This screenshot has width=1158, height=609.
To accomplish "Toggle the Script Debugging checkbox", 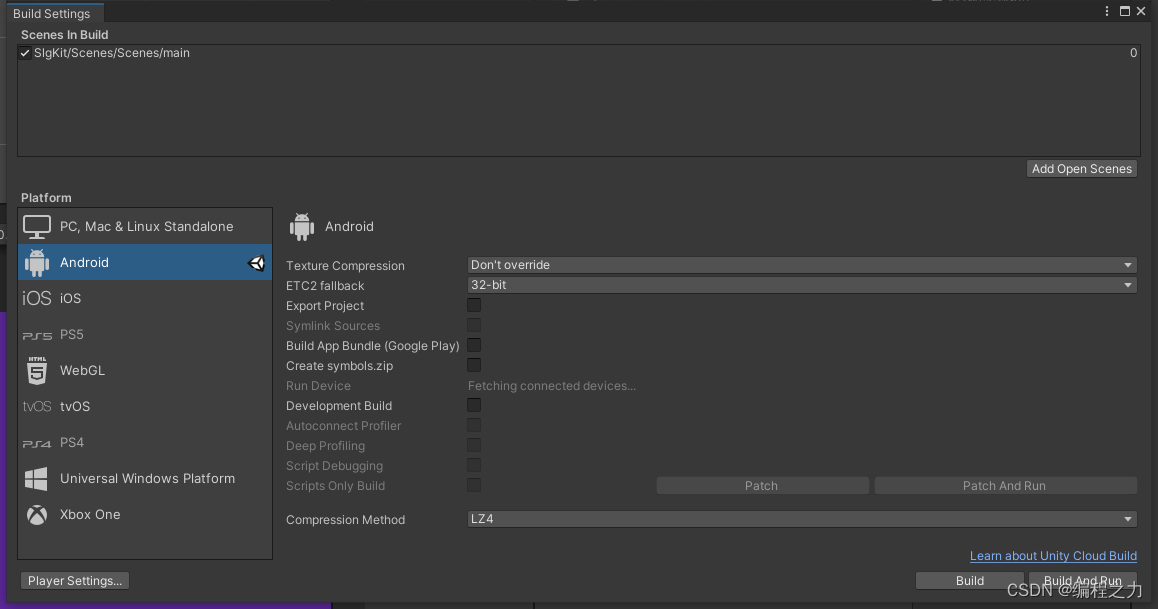I will pos(474,465).
